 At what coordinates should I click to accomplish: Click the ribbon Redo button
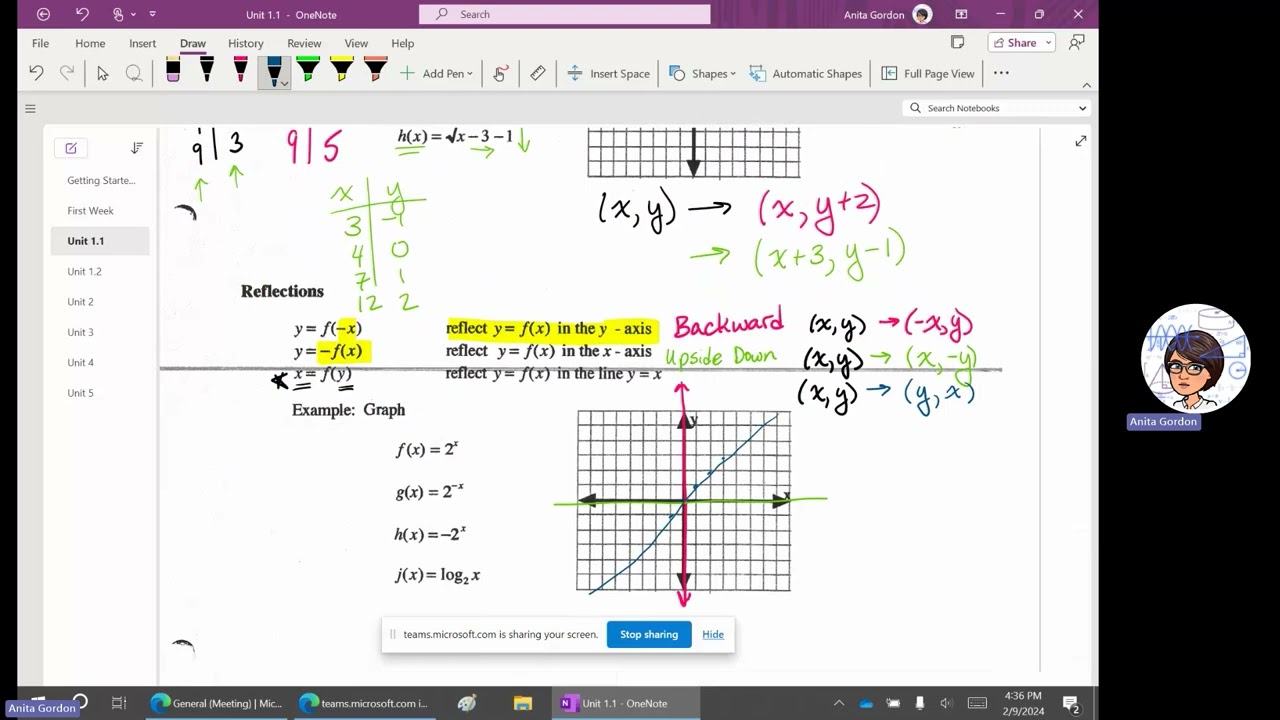[67, 73]
